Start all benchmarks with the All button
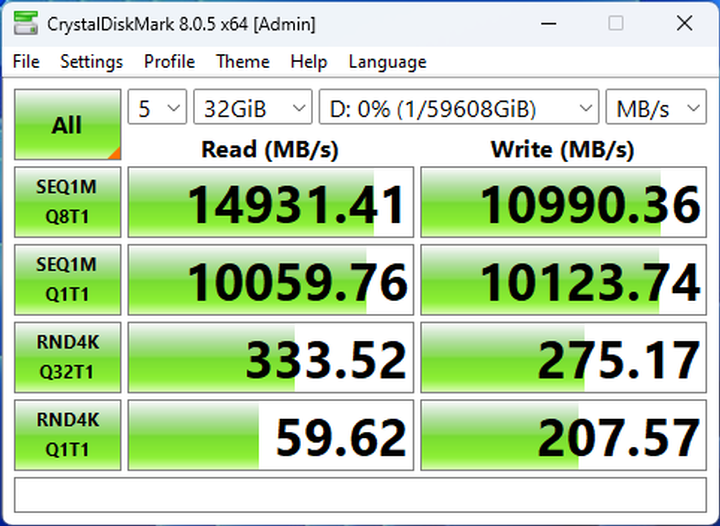This screenshot has width=720, height=526. click(x=67, y=125)
